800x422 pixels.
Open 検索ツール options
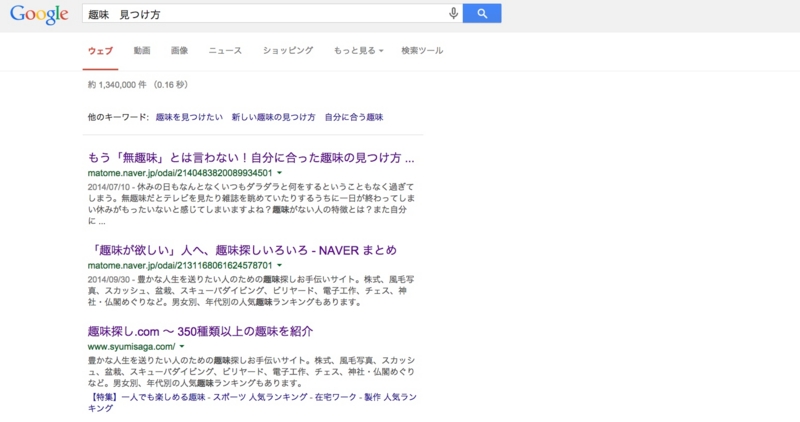tap(422, 51)
